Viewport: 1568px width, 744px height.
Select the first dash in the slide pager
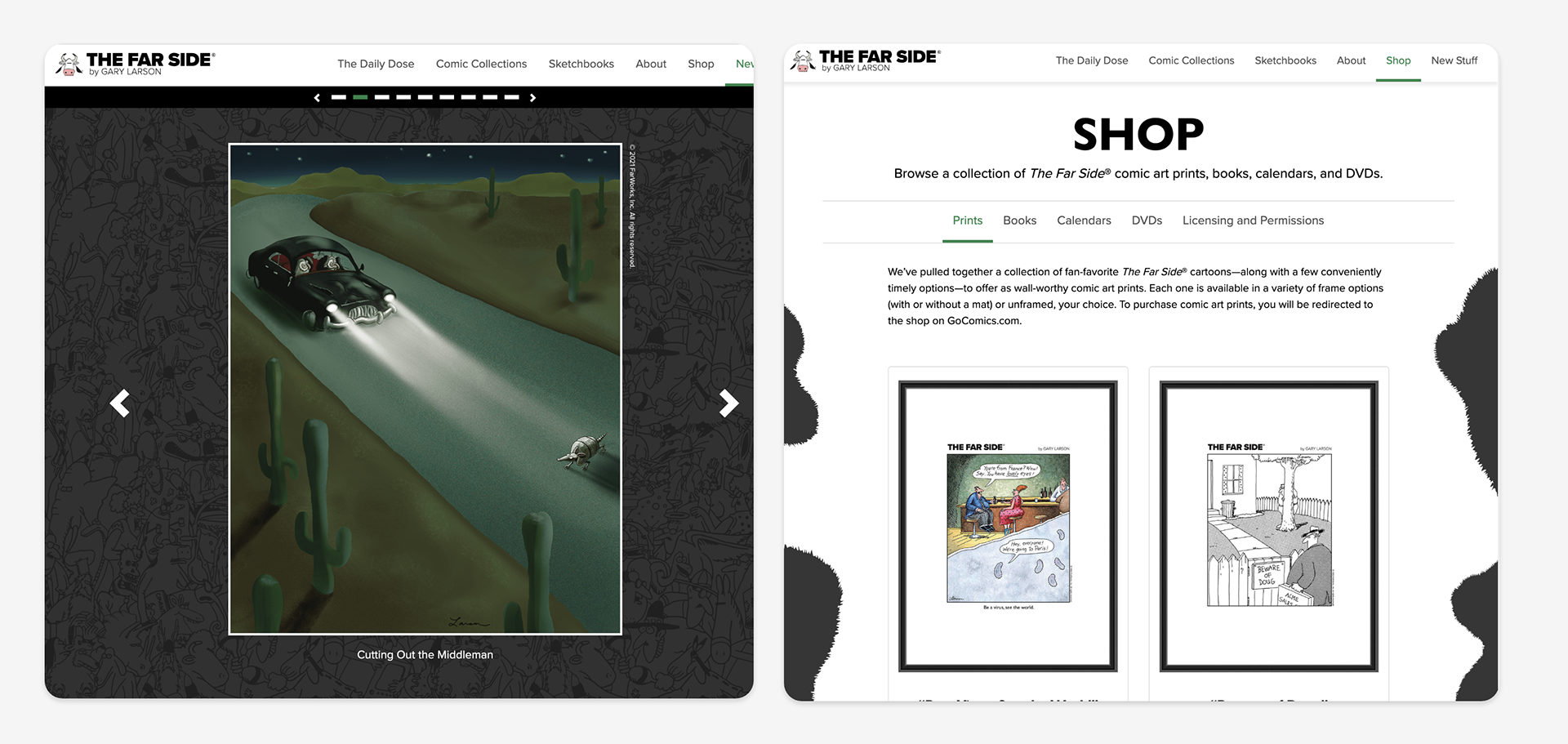click(x=339, y=97)
